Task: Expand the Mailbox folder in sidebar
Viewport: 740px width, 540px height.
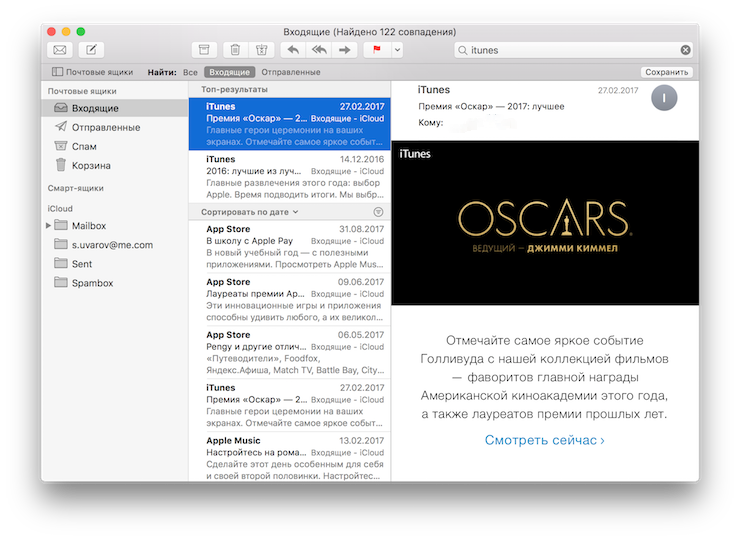Action: (x=48, y=226)
